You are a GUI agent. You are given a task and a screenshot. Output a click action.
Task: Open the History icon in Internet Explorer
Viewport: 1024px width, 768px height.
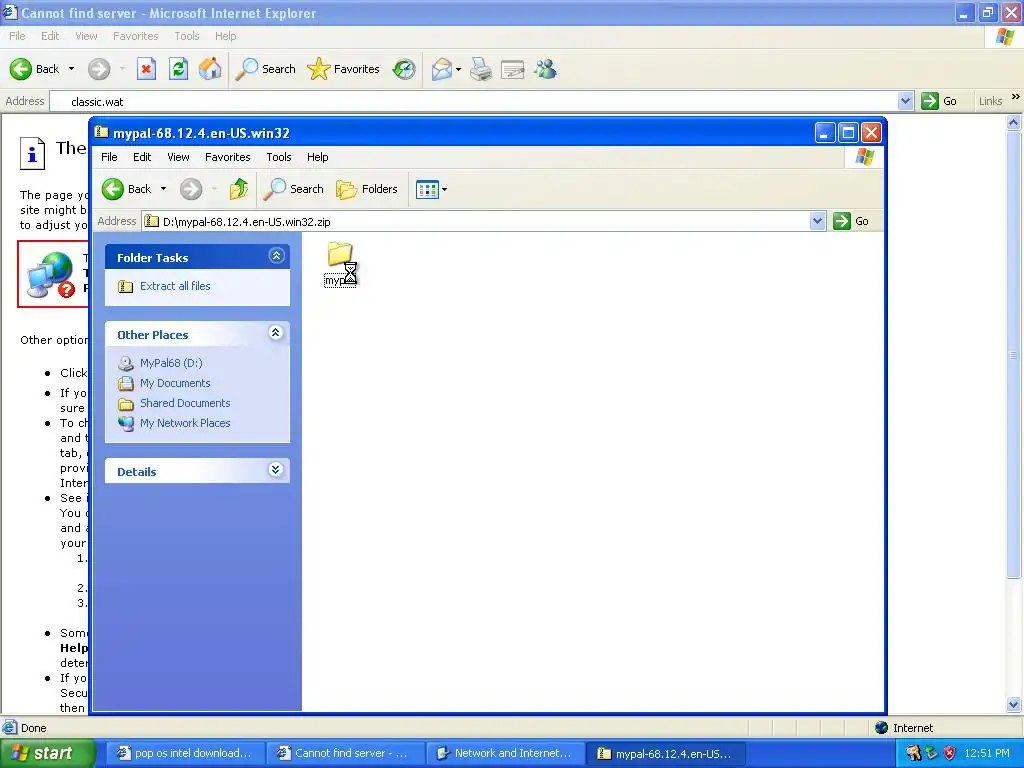tap(404, 69)
